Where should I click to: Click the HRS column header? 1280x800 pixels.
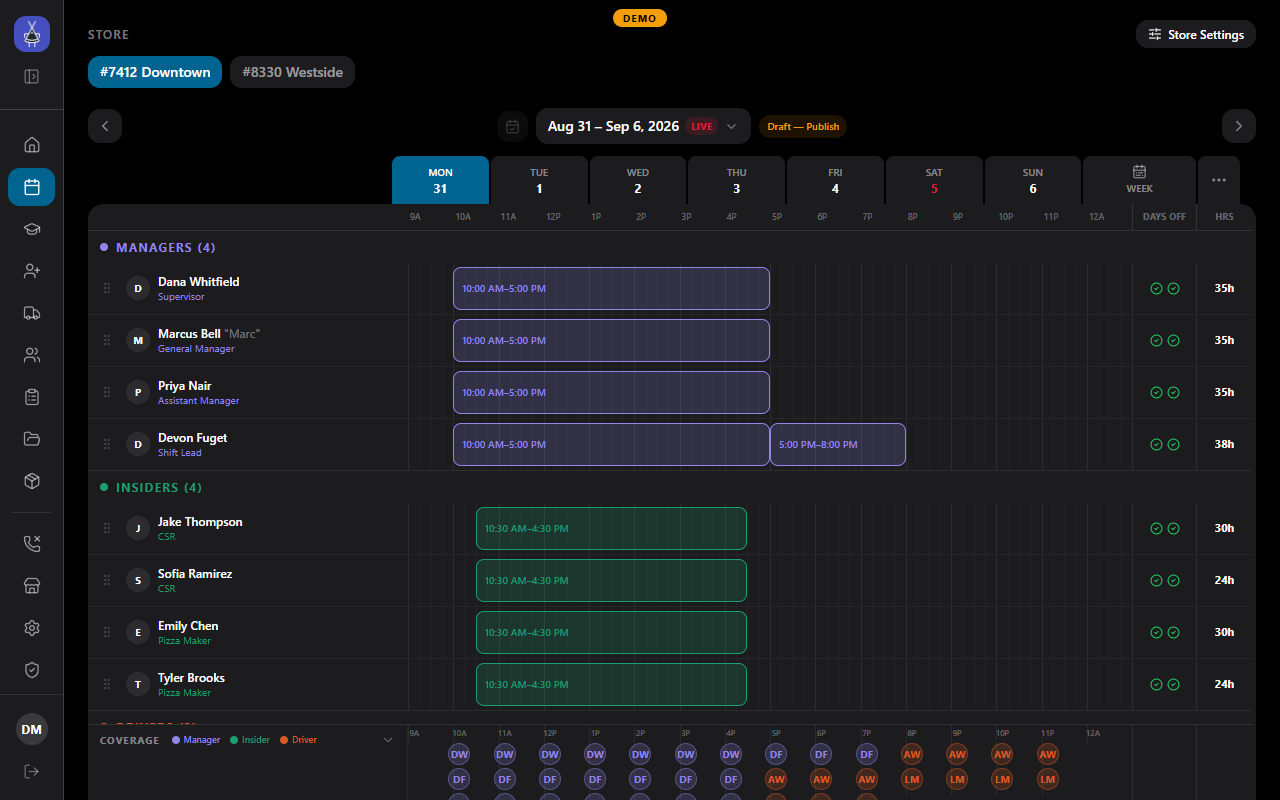pyautogui.click(x=1224, y=217)
